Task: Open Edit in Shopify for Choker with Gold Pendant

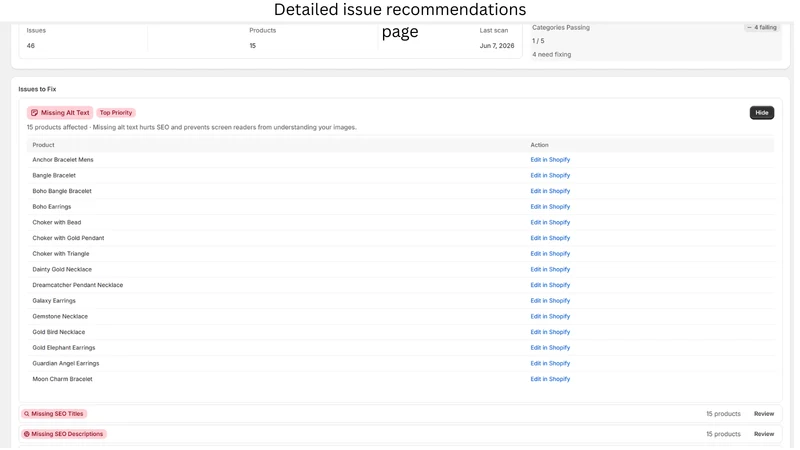Action: [550, 238]
